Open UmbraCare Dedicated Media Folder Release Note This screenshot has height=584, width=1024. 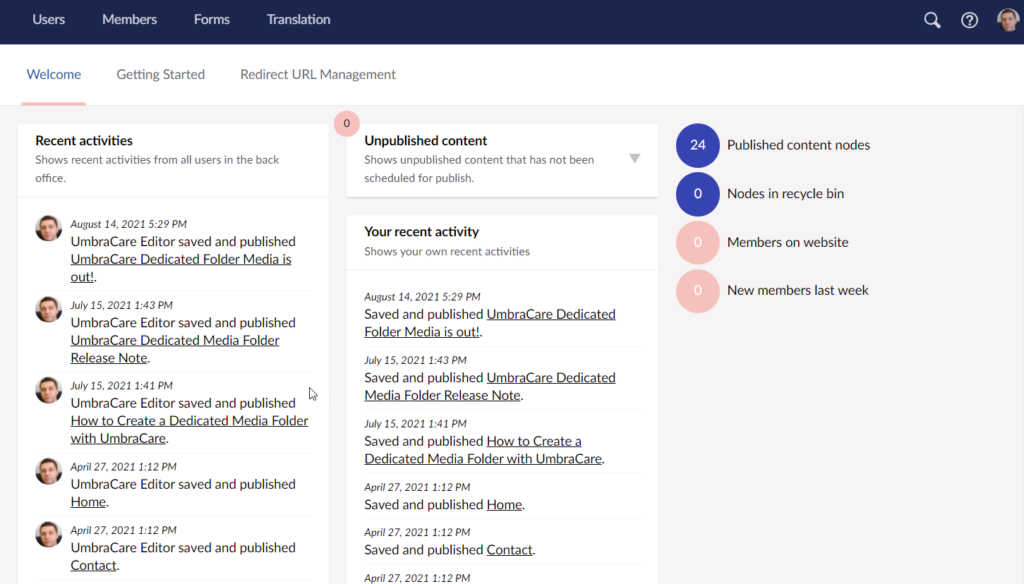click(174, 339)
